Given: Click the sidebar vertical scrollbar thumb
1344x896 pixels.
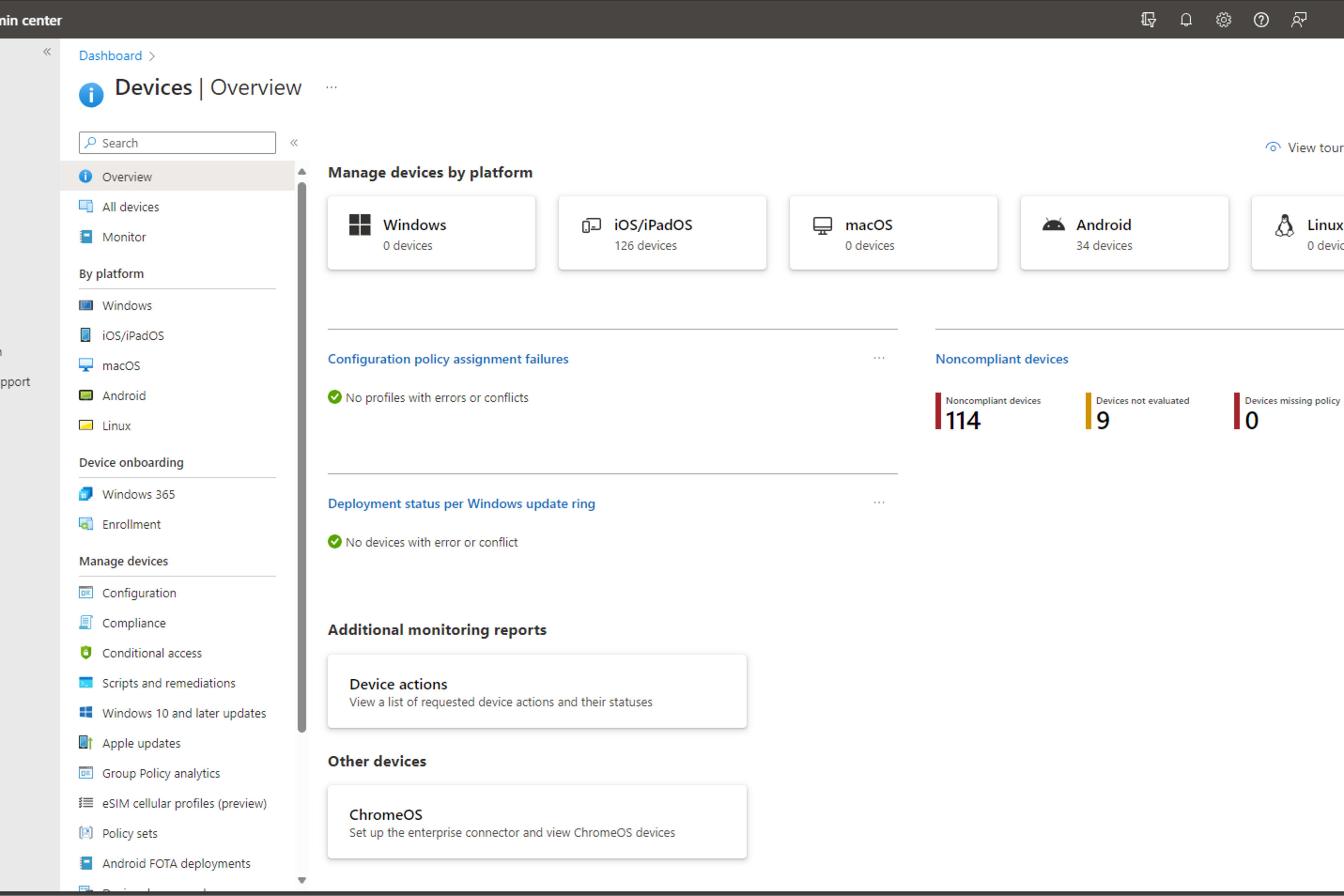Looking at the screenshot, I should click(302, 457).
